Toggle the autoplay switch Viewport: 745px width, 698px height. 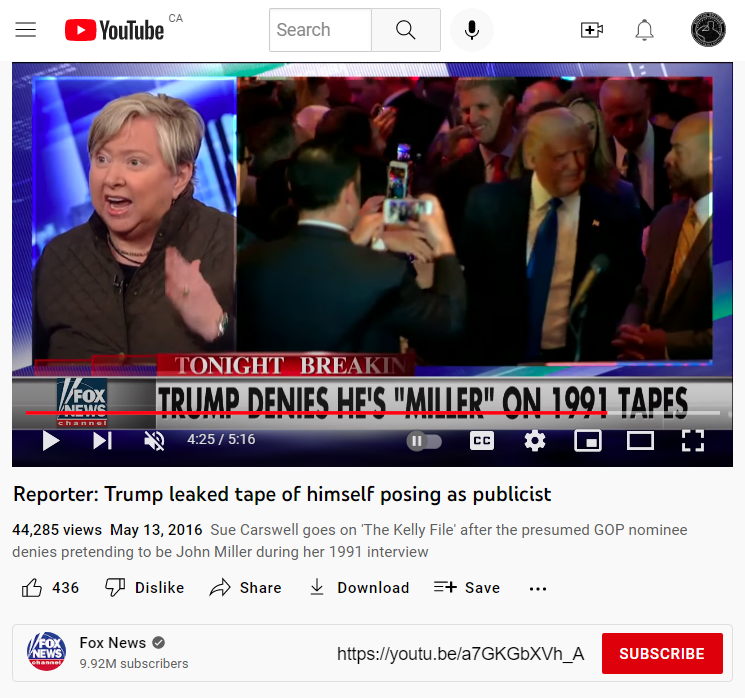(x=424, y=441)
